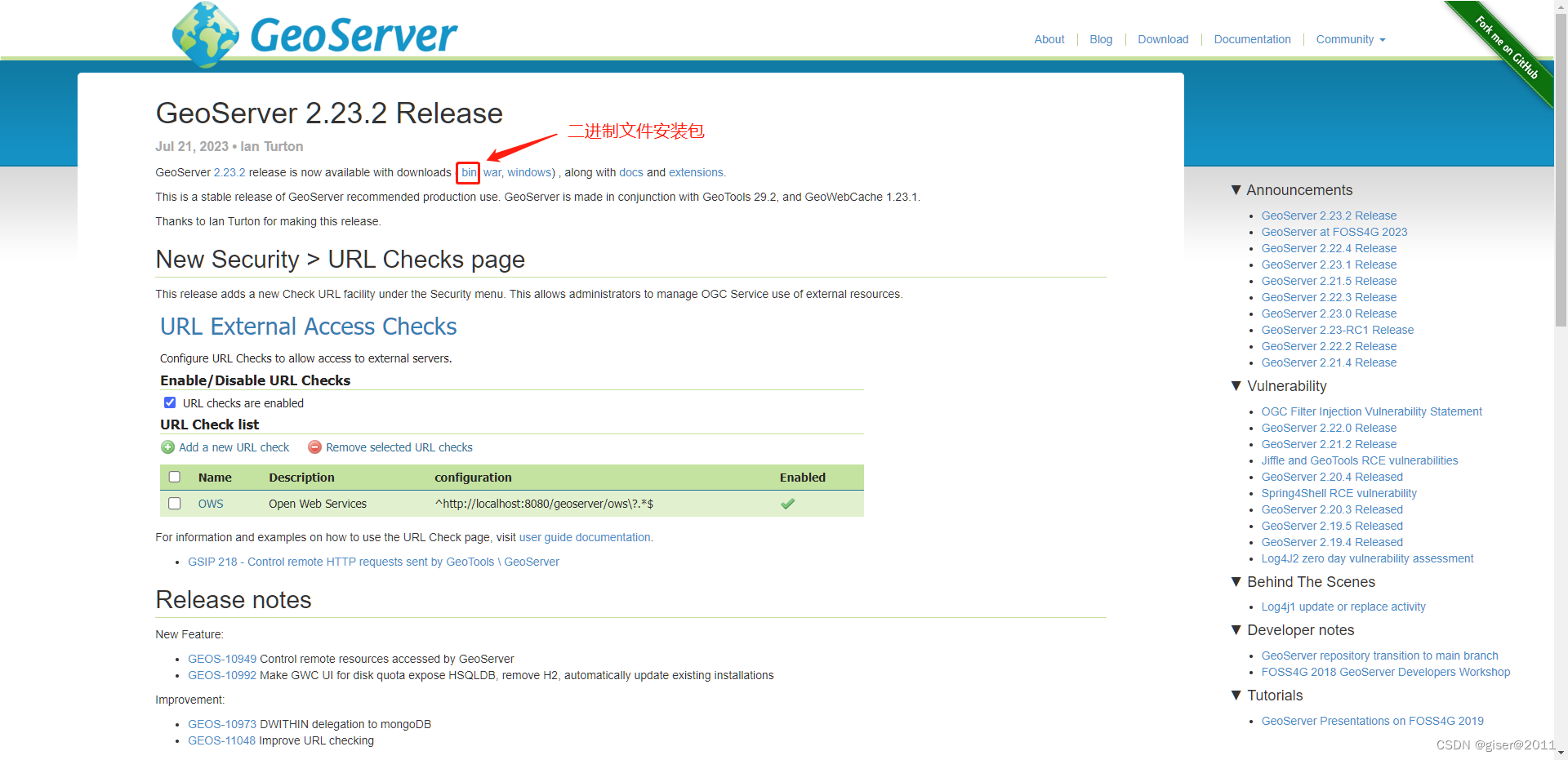This screenshot has height=760, width=1568.
Task: Click the green Add a new URL check icon
Action: coord(167,447)
